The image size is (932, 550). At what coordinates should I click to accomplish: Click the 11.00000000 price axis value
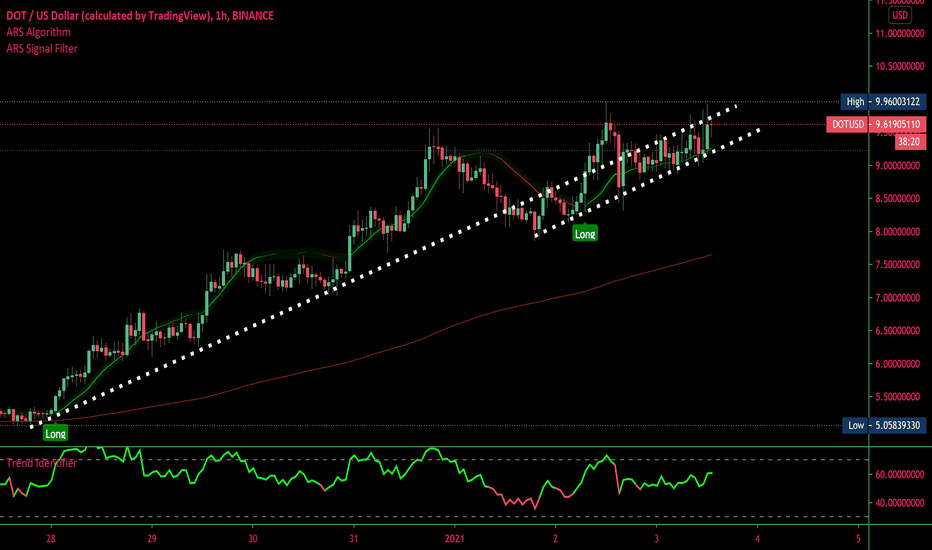(x=900, y=33)
